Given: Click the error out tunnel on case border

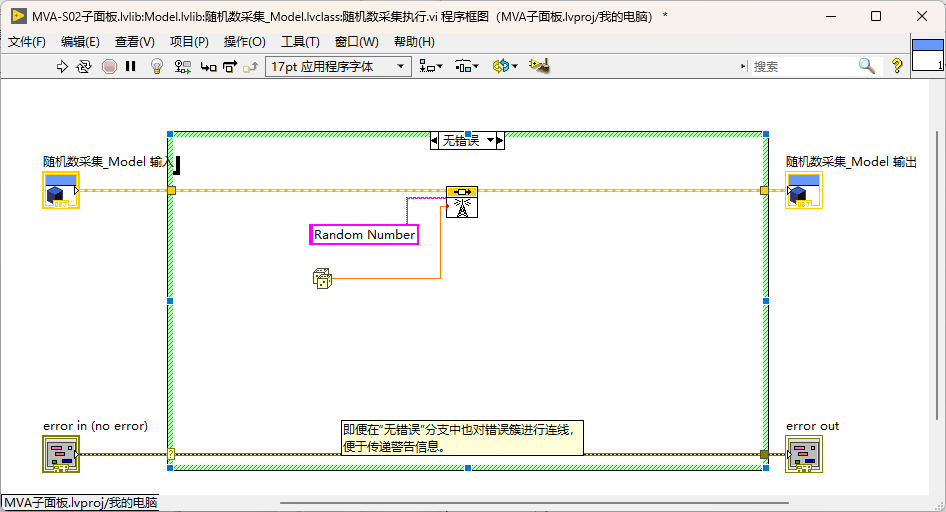Looking at the screenshot, I should (x=764, y=454).
